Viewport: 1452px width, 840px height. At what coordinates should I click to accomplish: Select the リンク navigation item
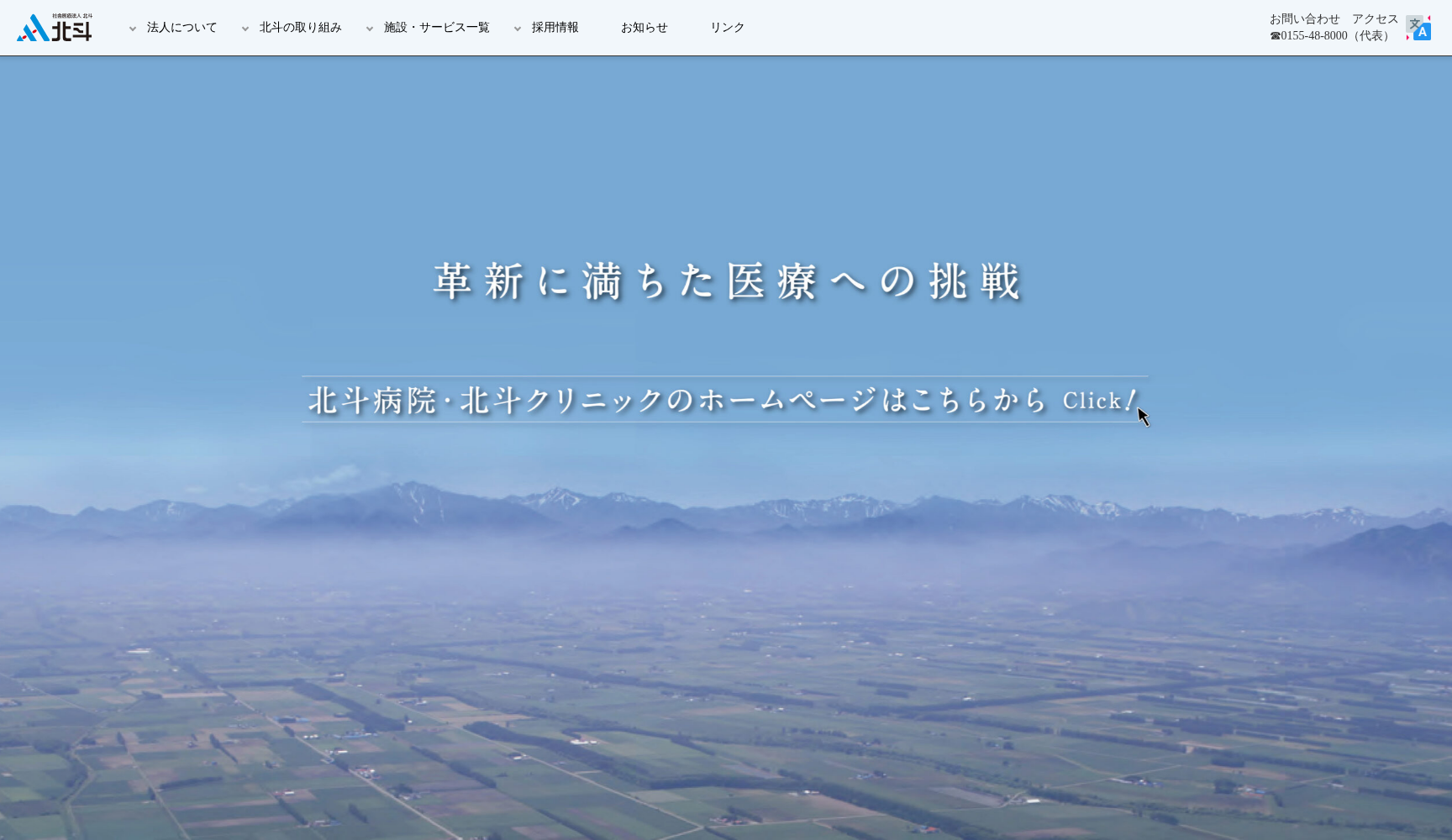pos(727,27)
